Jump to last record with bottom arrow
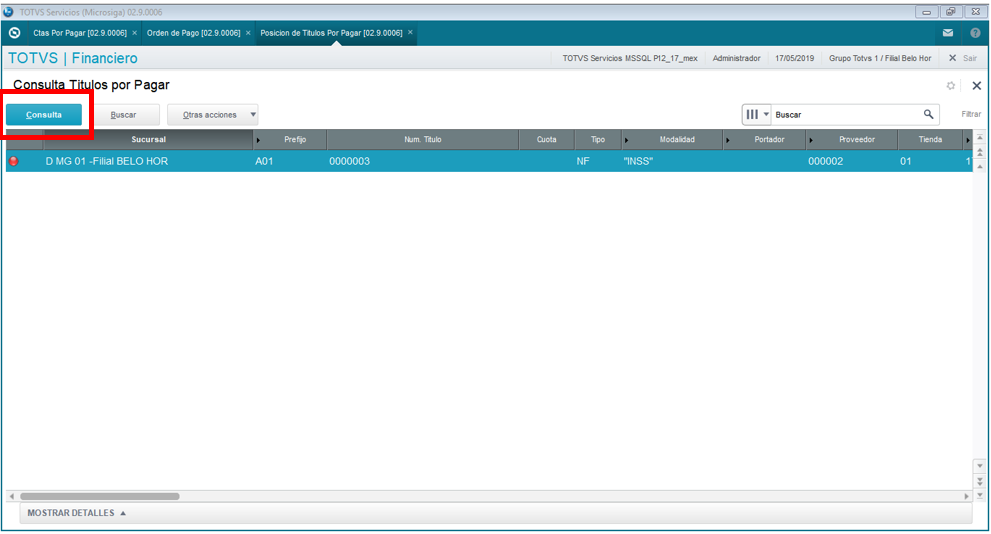The width and height of the screenshot is (991, 534). click(x=980, y=495)
